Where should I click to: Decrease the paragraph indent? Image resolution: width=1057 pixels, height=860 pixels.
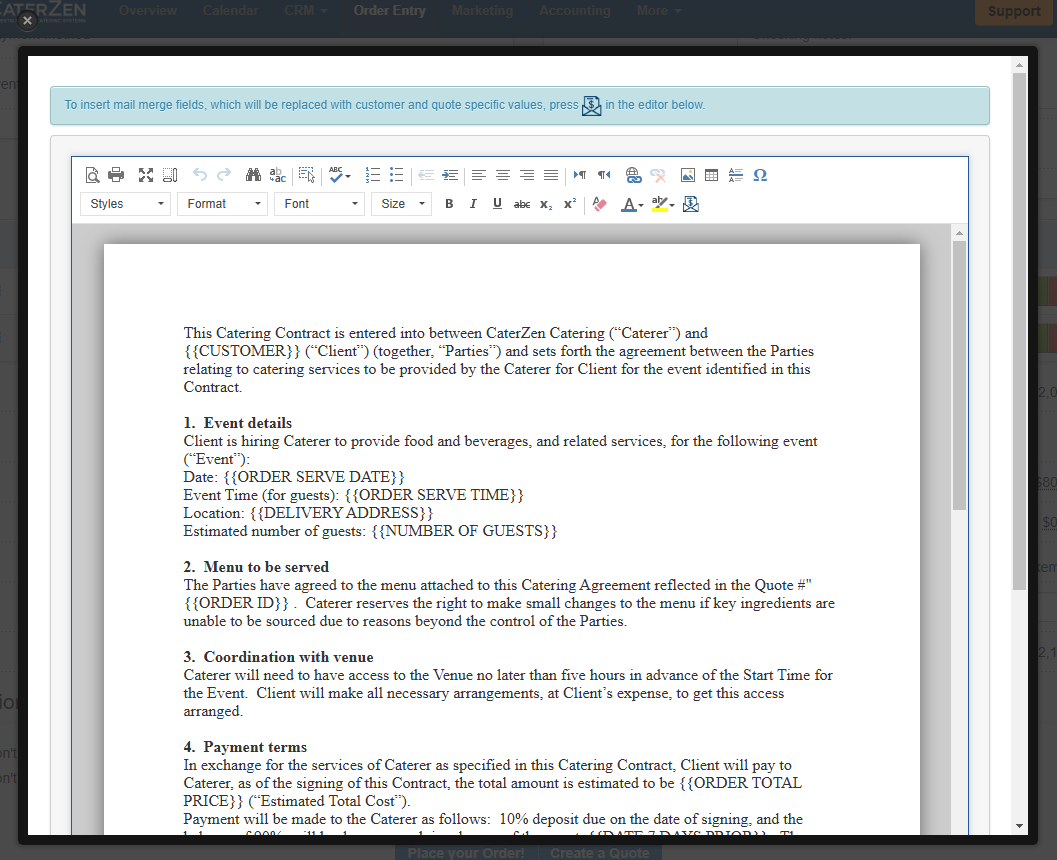click(x=426, y=175)
